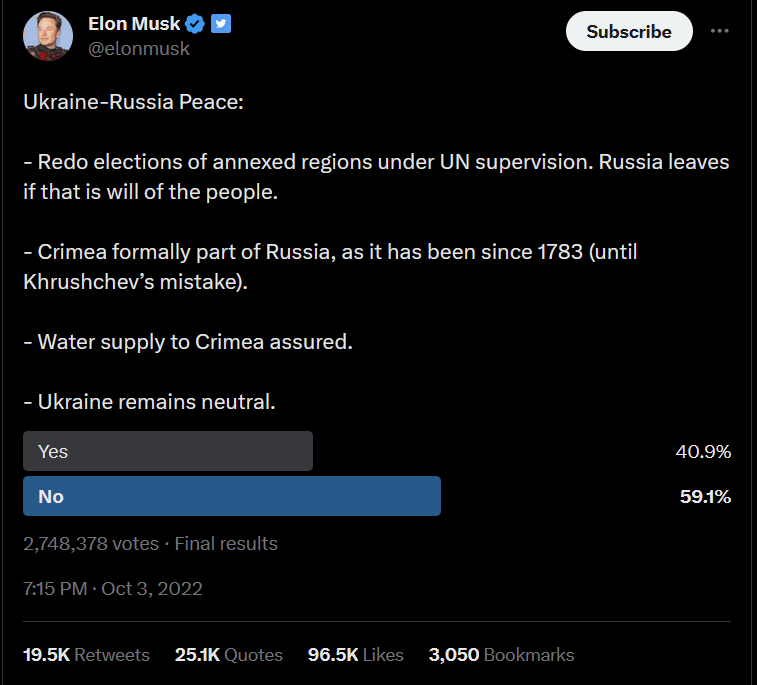Open Elon Musk's profile picture
The image size is (757, 685).
click(x=48, y=36)
